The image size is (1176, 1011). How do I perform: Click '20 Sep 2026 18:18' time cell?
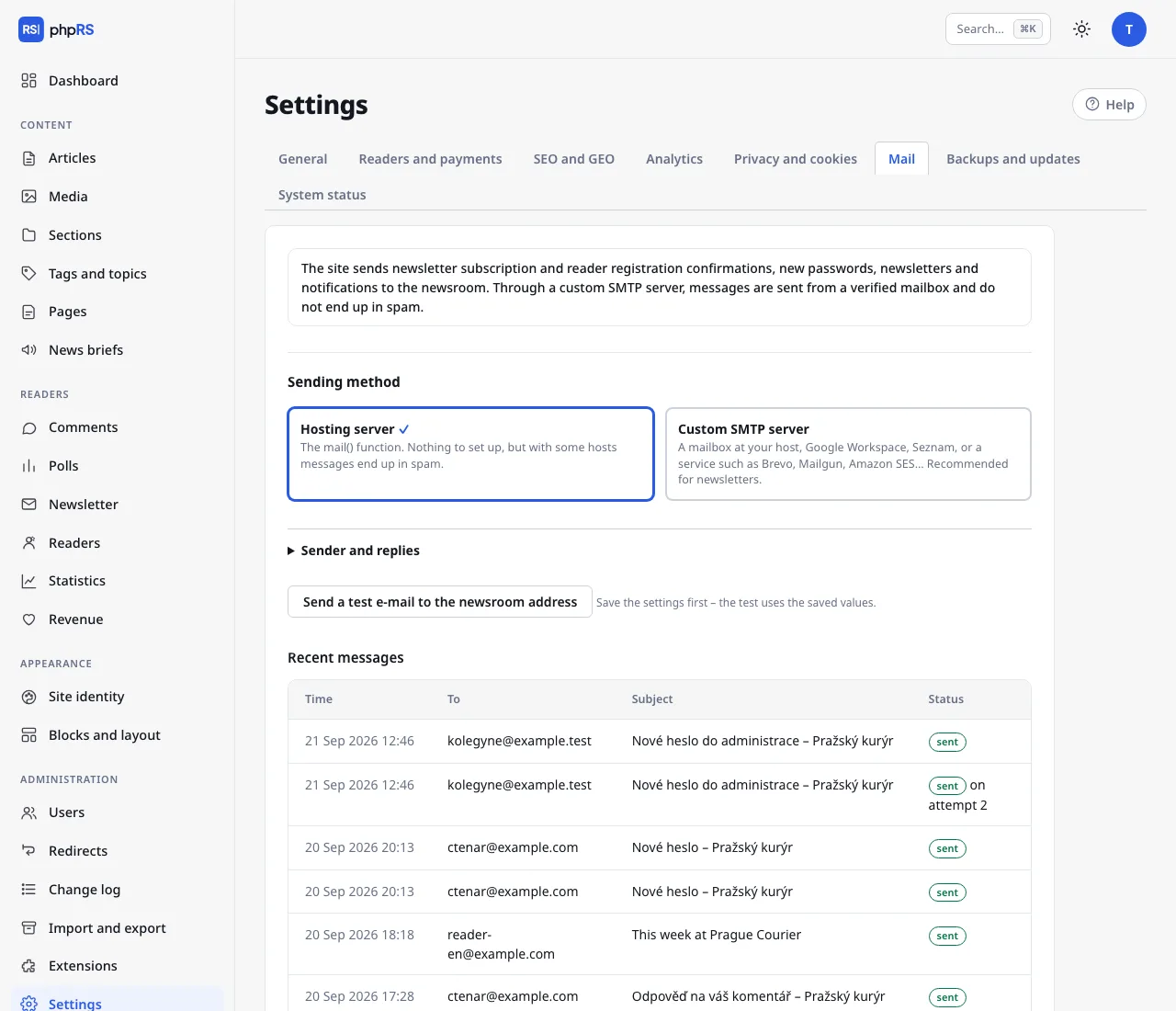[x=359, y=935]
